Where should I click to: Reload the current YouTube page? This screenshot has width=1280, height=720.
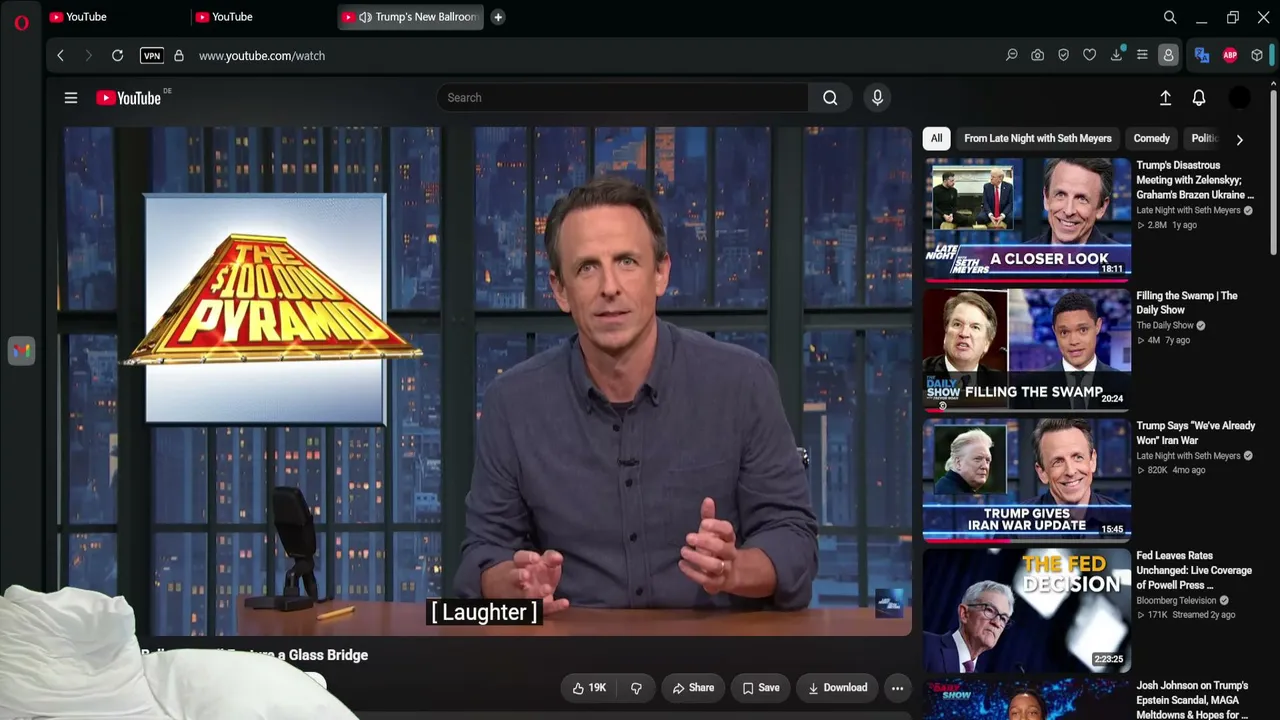117,56
